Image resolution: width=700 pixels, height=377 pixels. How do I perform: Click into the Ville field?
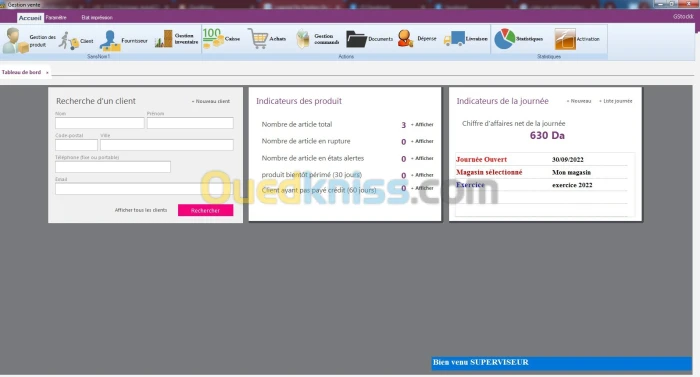[167, 145]
